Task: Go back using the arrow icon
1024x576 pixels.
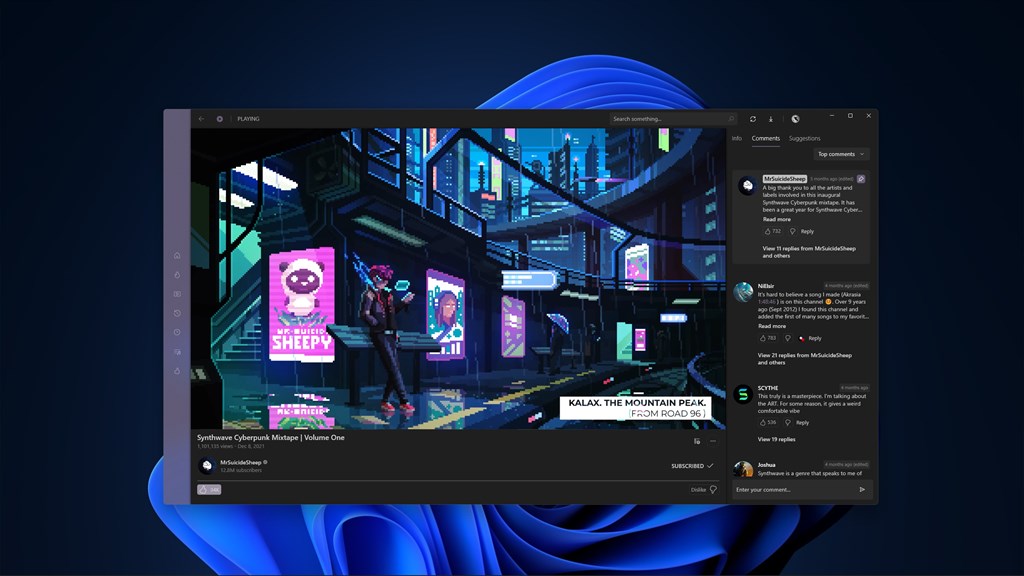Action: tap(201, 119)
